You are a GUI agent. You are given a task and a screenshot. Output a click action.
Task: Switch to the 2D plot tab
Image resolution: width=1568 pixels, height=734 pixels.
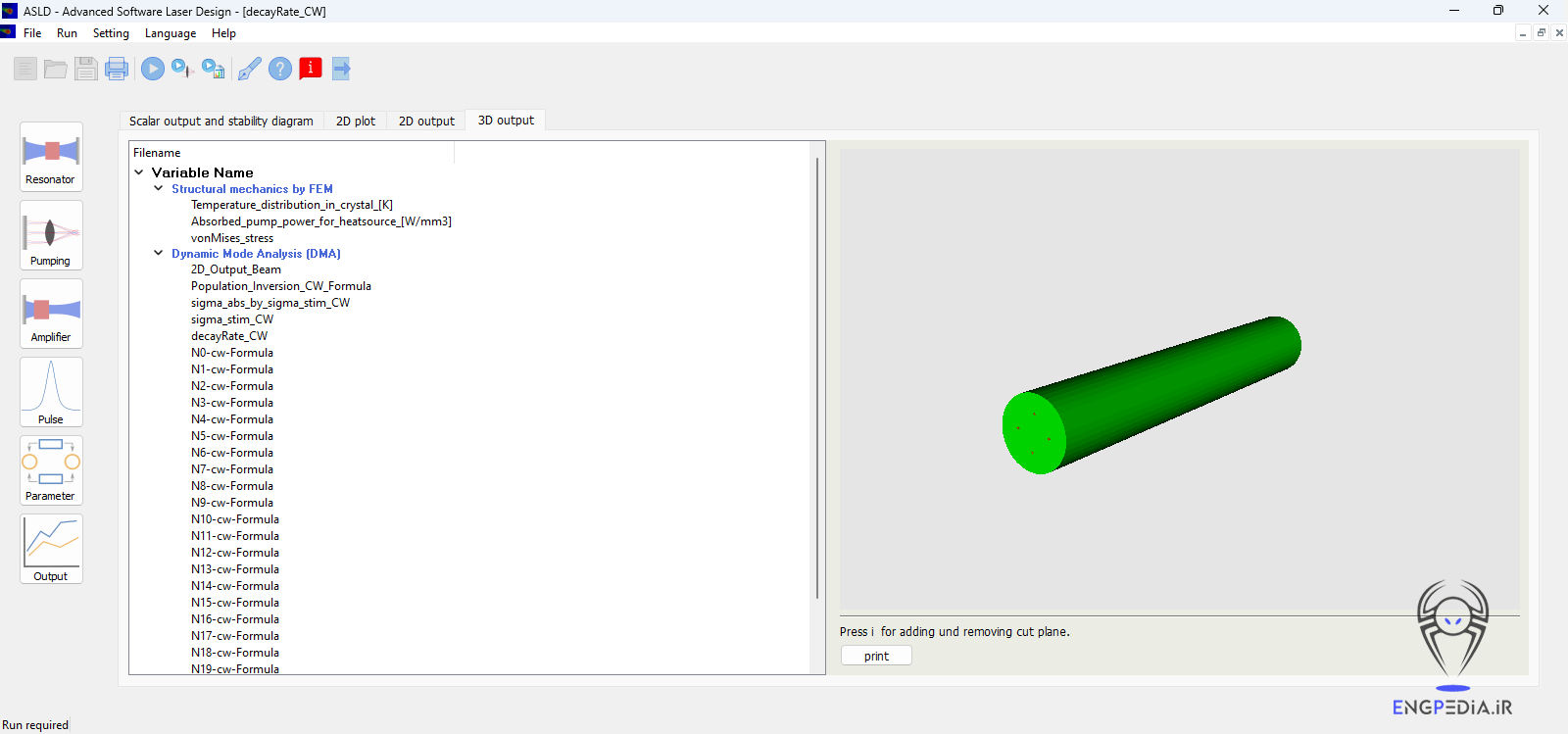pyautogui.click(x=355, y=122)
